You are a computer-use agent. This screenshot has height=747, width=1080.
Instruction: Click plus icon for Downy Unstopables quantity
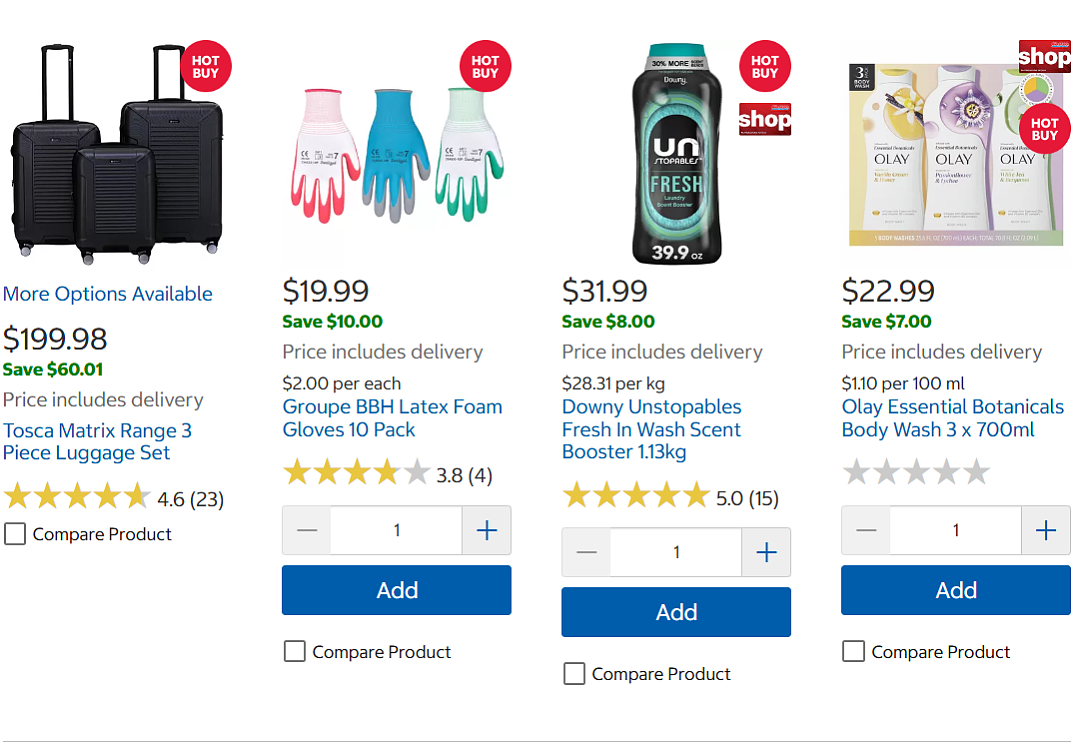[x=767, y=552]
